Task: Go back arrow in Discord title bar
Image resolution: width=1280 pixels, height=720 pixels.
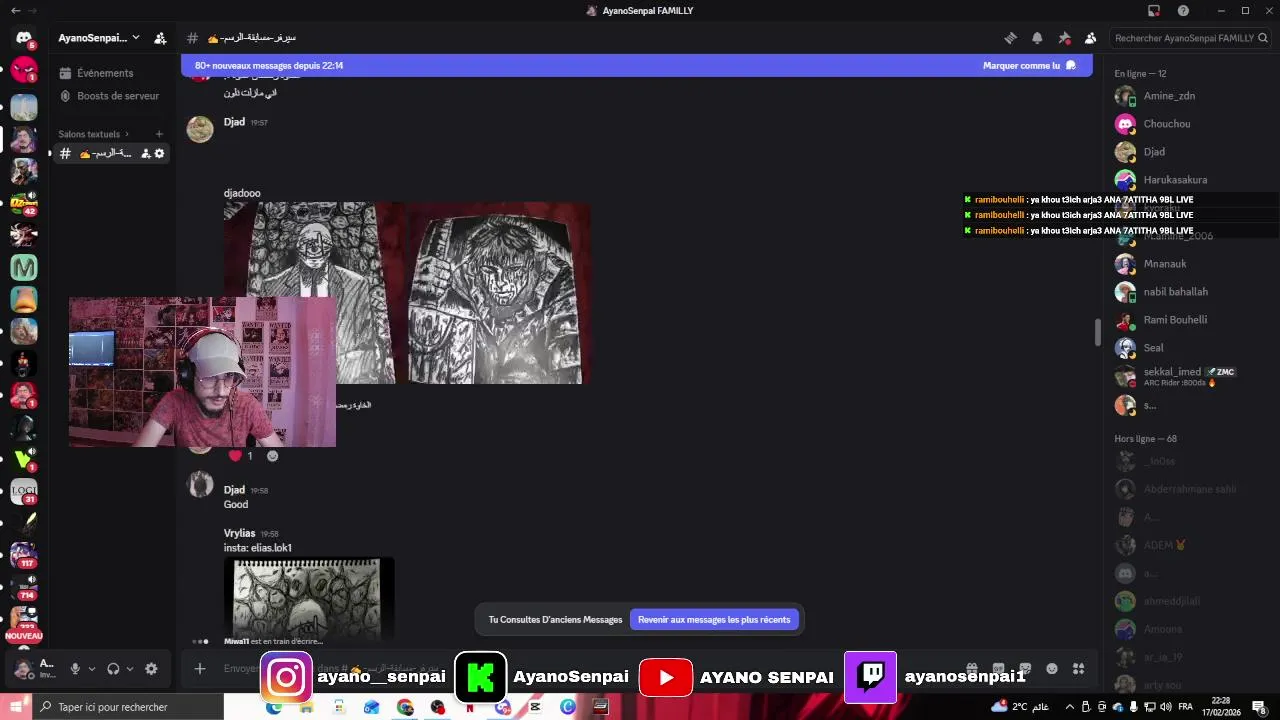Action: pos(15,11)
